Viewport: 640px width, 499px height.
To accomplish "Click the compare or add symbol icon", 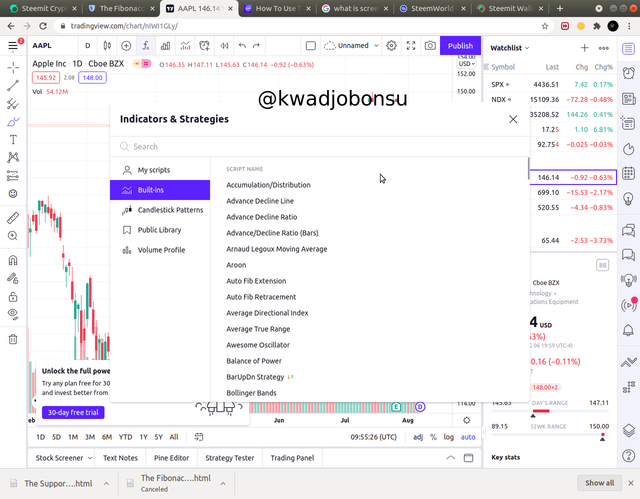I will 126,46.
